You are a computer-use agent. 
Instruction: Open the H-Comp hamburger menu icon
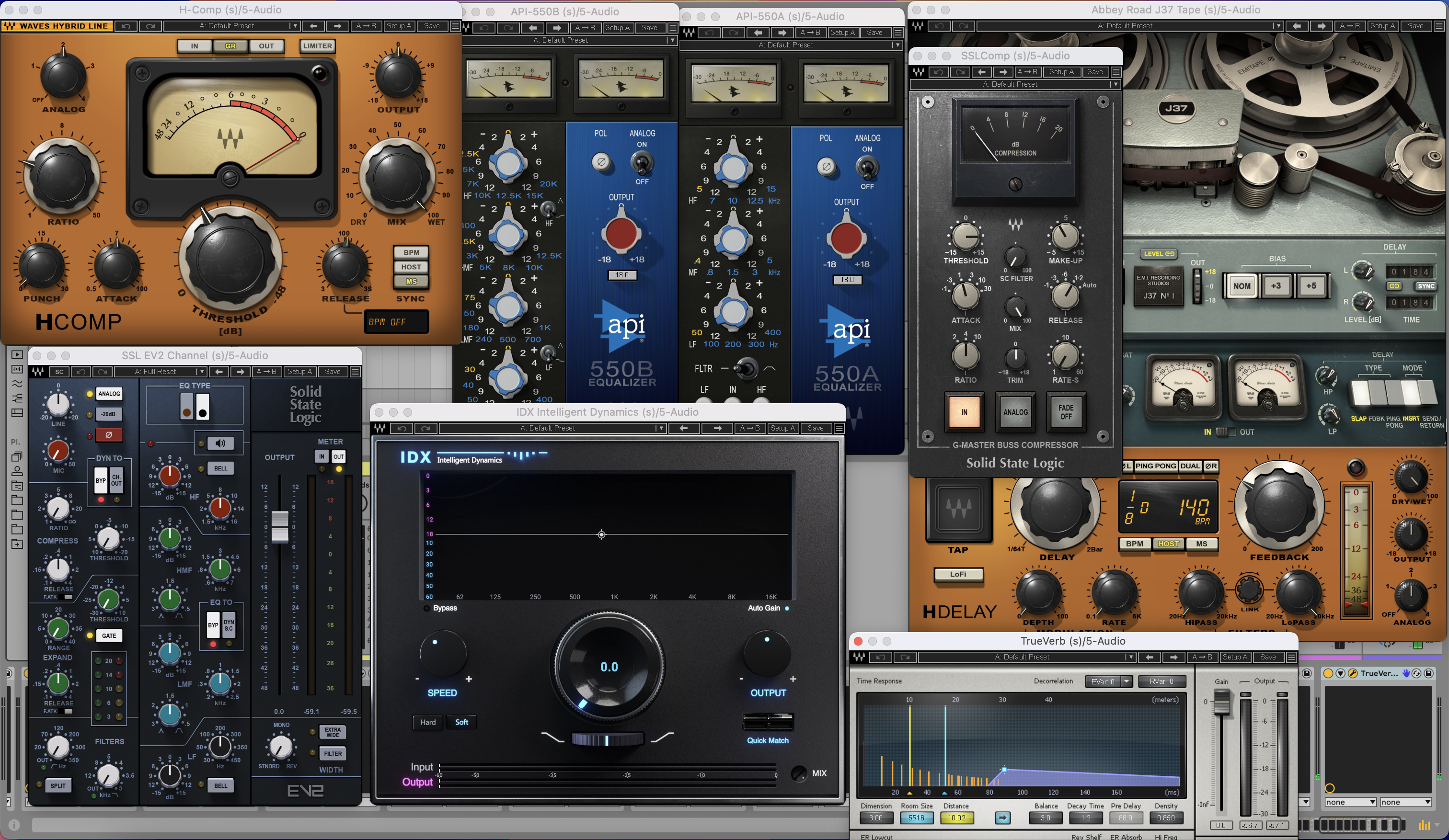(x=455, y=26)
